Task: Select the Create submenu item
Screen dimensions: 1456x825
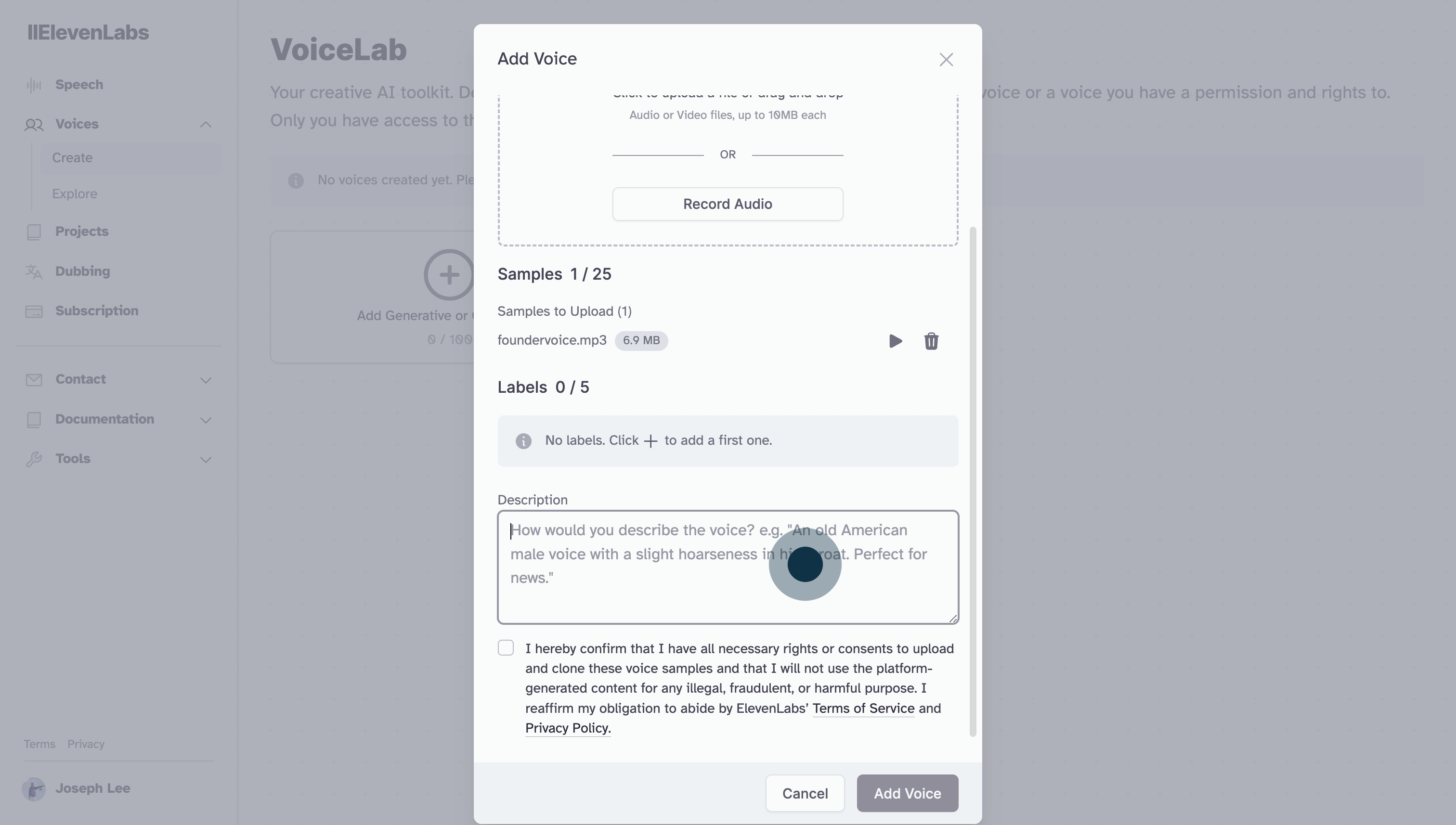Action: (x=73, y=157)
